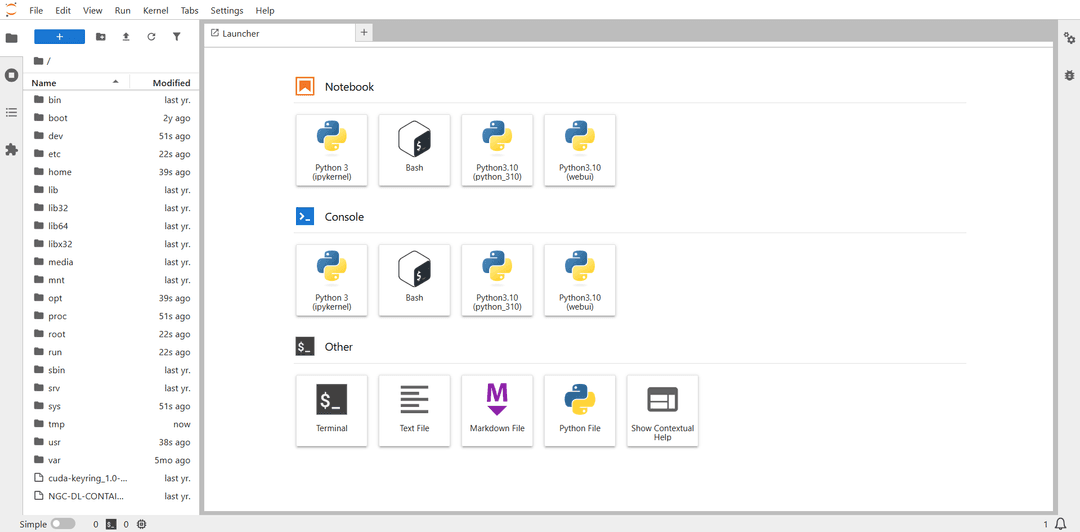Screen dimensions: 1080x532
Task: Click the kernel gear icon in status bar
Action: point(142,524)
